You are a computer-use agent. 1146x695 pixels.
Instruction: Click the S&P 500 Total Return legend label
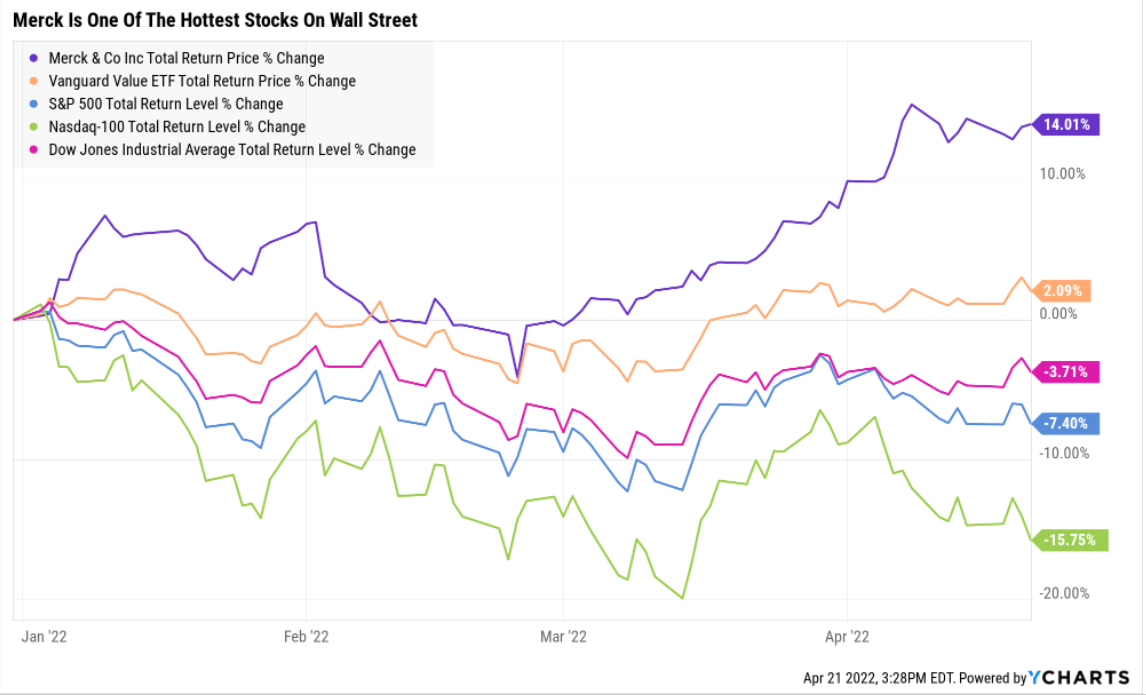click(x=166, y=104)
